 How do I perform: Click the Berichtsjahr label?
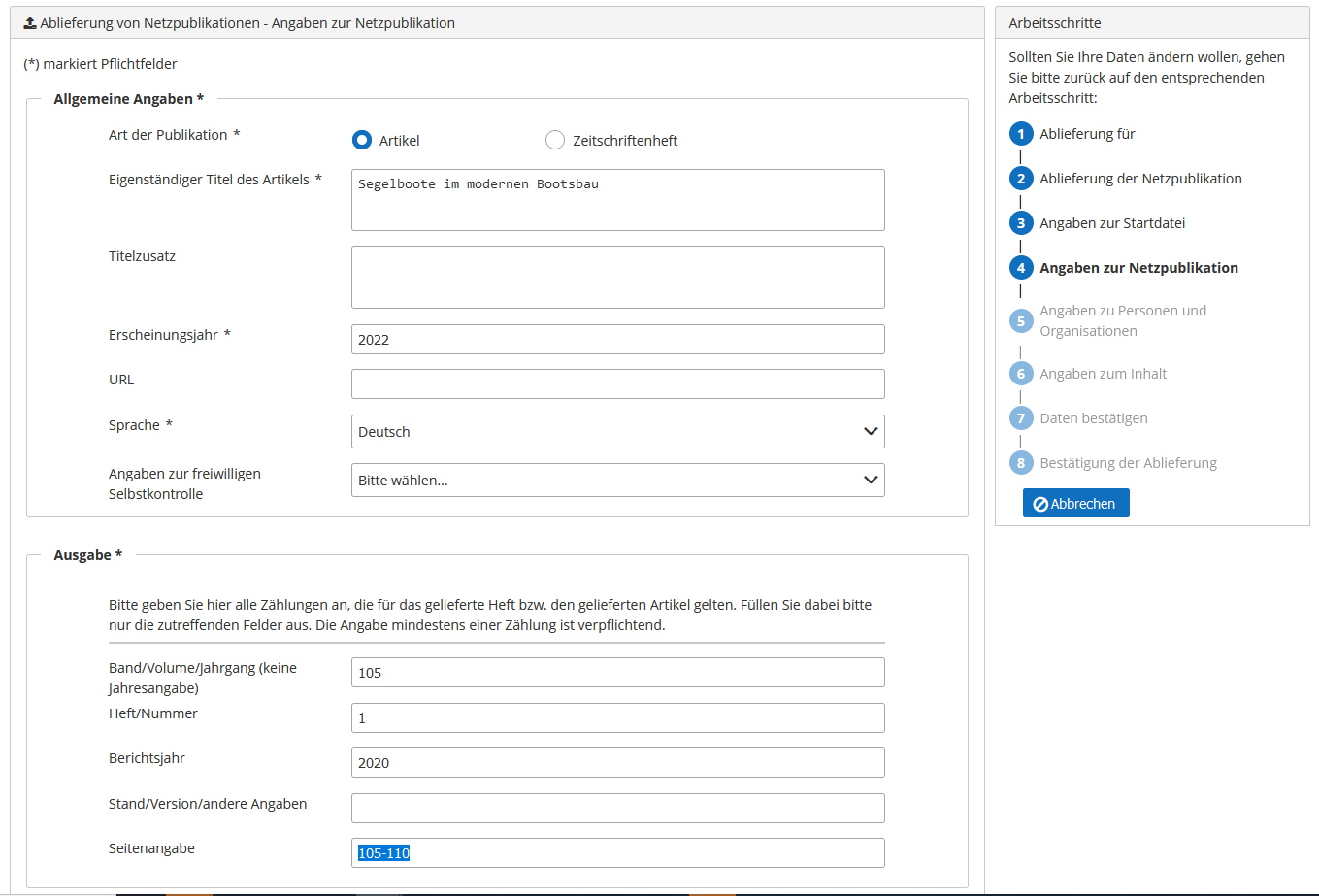[147, 758]
